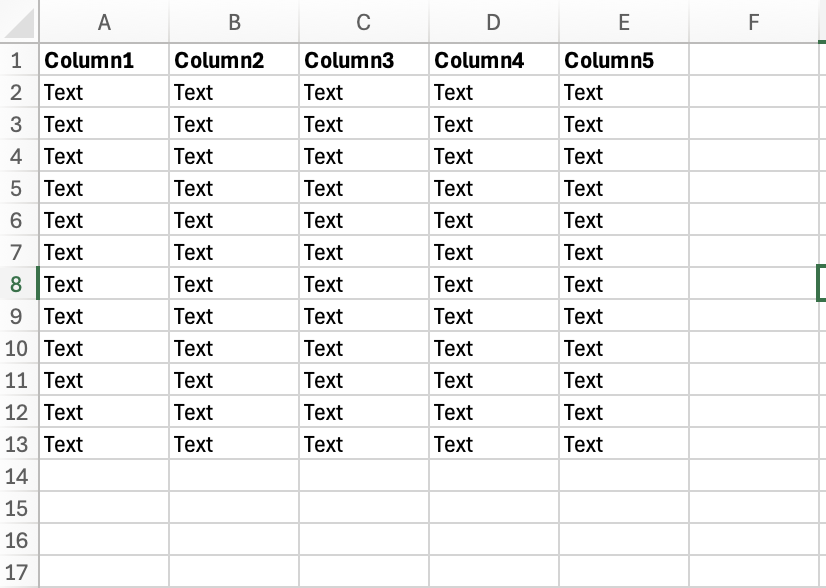This screenshot has width=826, height=588.
Task: Select row 1 header
Action: click(x=19, y=60)
